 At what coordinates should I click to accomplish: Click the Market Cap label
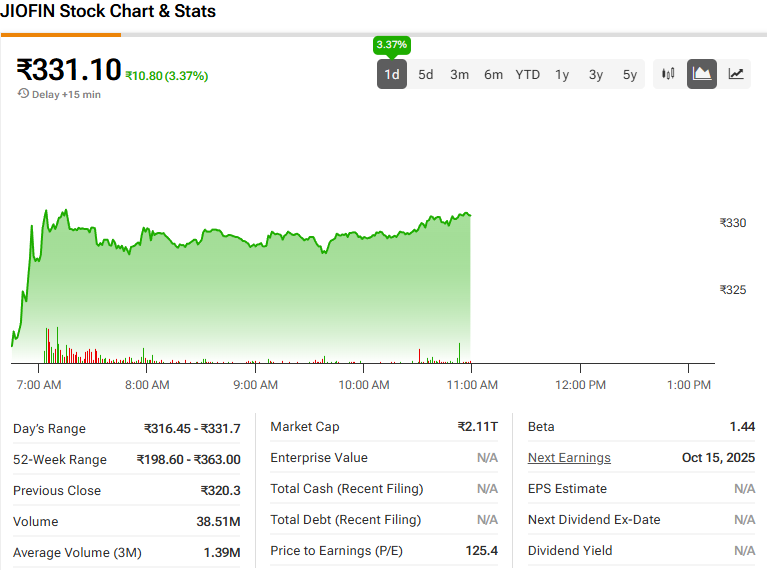(x=305, y=427)
